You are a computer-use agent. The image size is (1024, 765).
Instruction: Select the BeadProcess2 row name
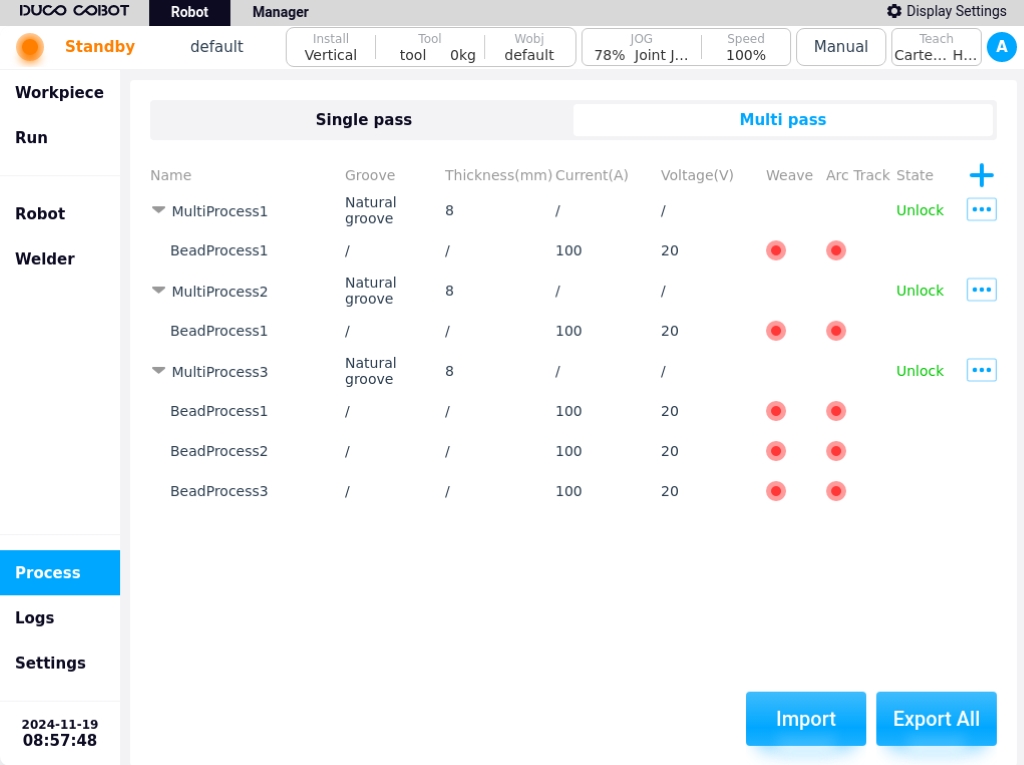[219, 451]
